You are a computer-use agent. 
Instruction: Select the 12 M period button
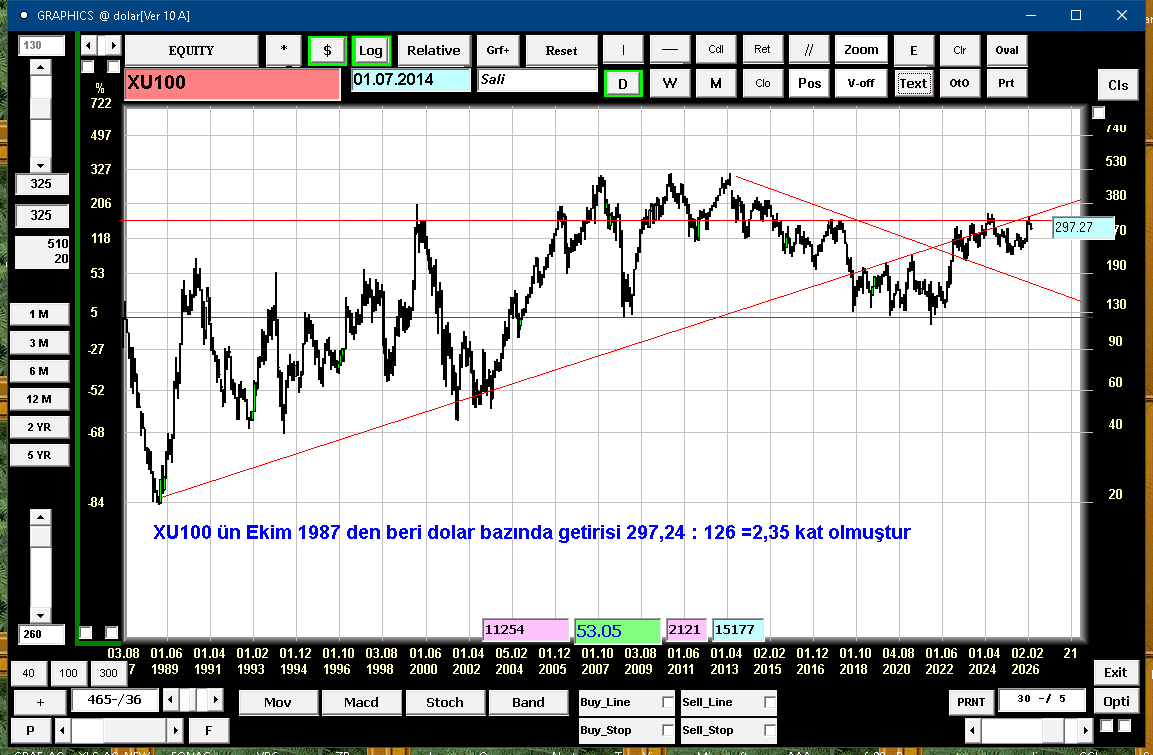click(39, 399)
